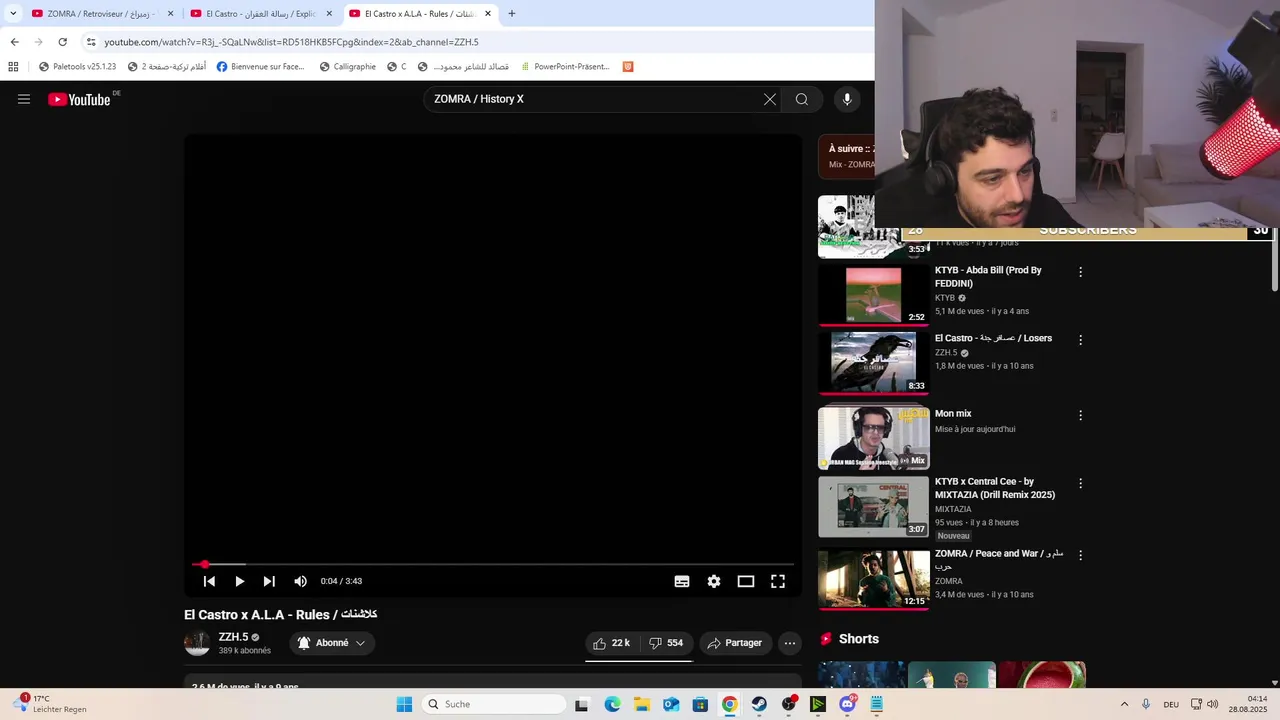Image resolution: width=1280 pixels, height=720 pixels.
Task: Open Microsoft Store from the taskbar
Action: (x=700, y=704)
